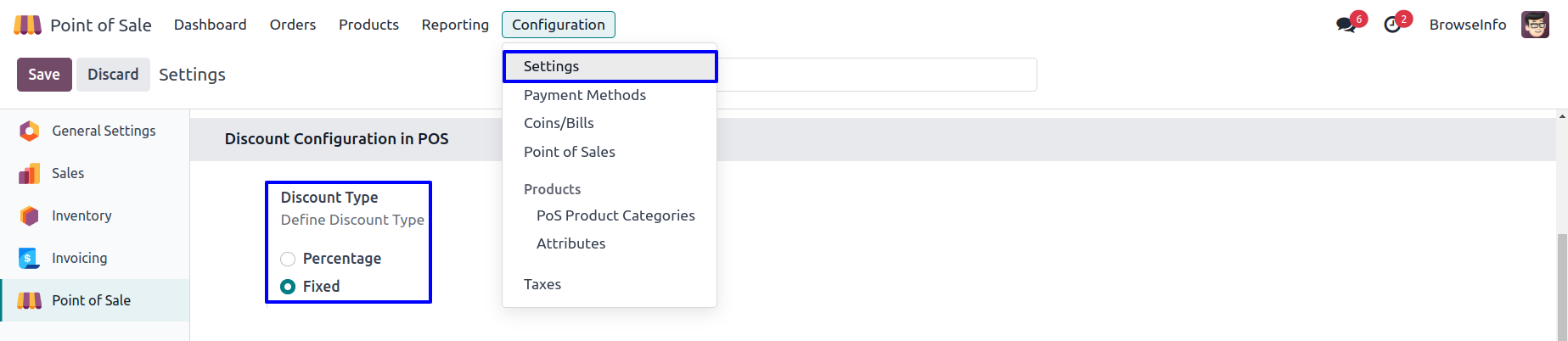Open the Orders menu
1568x341 pixels.
pyautogui.click(x=293, y=25)
